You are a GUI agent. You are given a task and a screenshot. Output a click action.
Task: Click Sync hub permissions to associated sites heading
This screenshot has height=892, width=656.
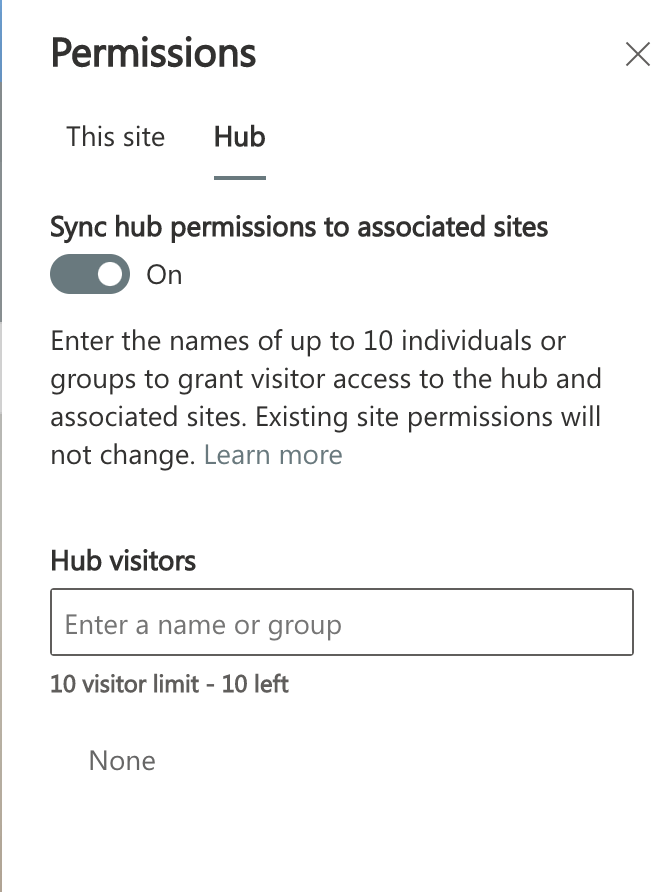[299, 227]
